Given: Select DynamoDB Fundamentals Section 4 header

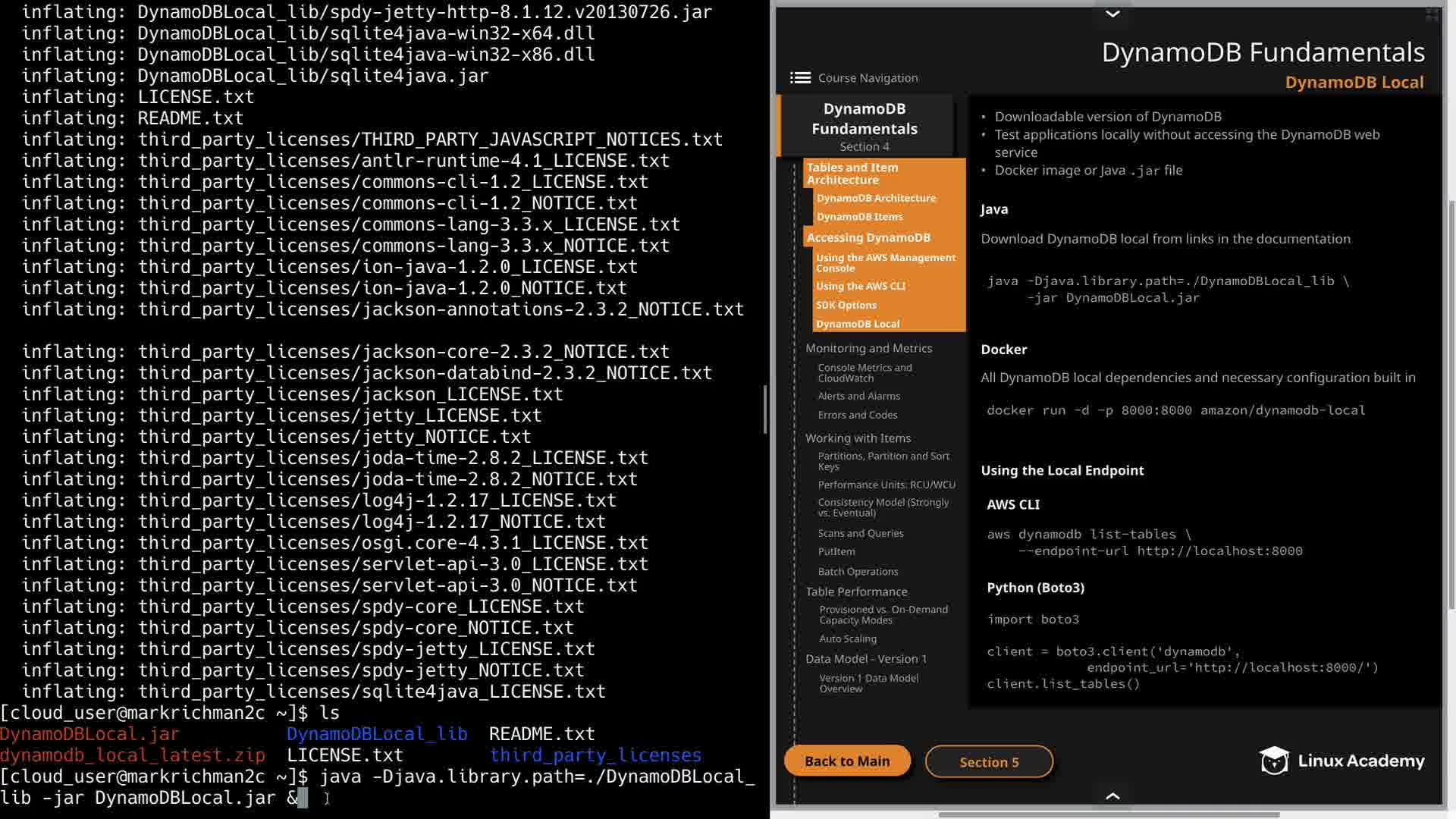Looking at the screenshot, I should coord(864,126).
